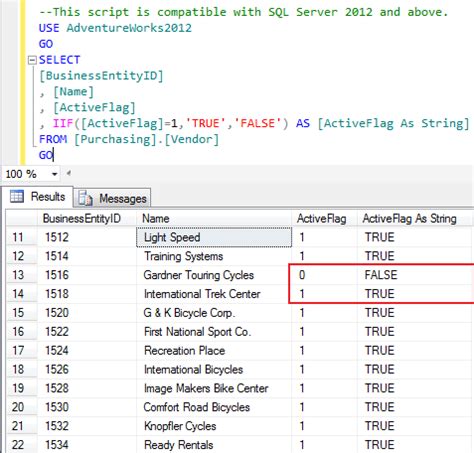Select the ActiveFlag column header
The width and height of the screenshot is (474, 453).
pos(324,219)
